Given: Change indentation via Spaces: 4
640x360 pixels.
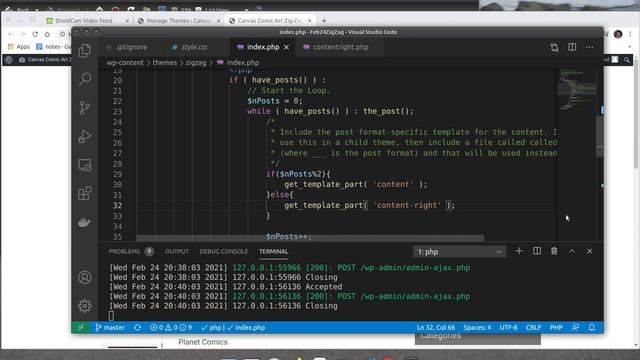Looking at the screenshot, I should point(477,327).
